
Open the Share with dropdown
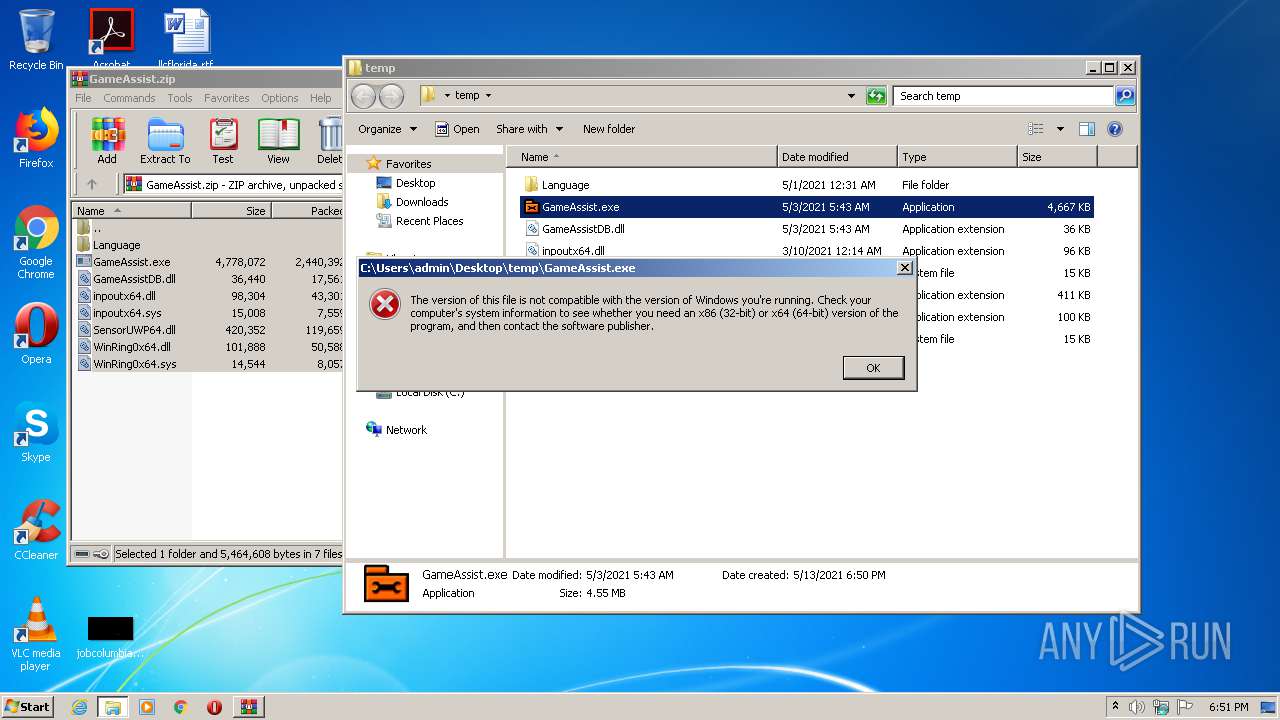point(530,129)
